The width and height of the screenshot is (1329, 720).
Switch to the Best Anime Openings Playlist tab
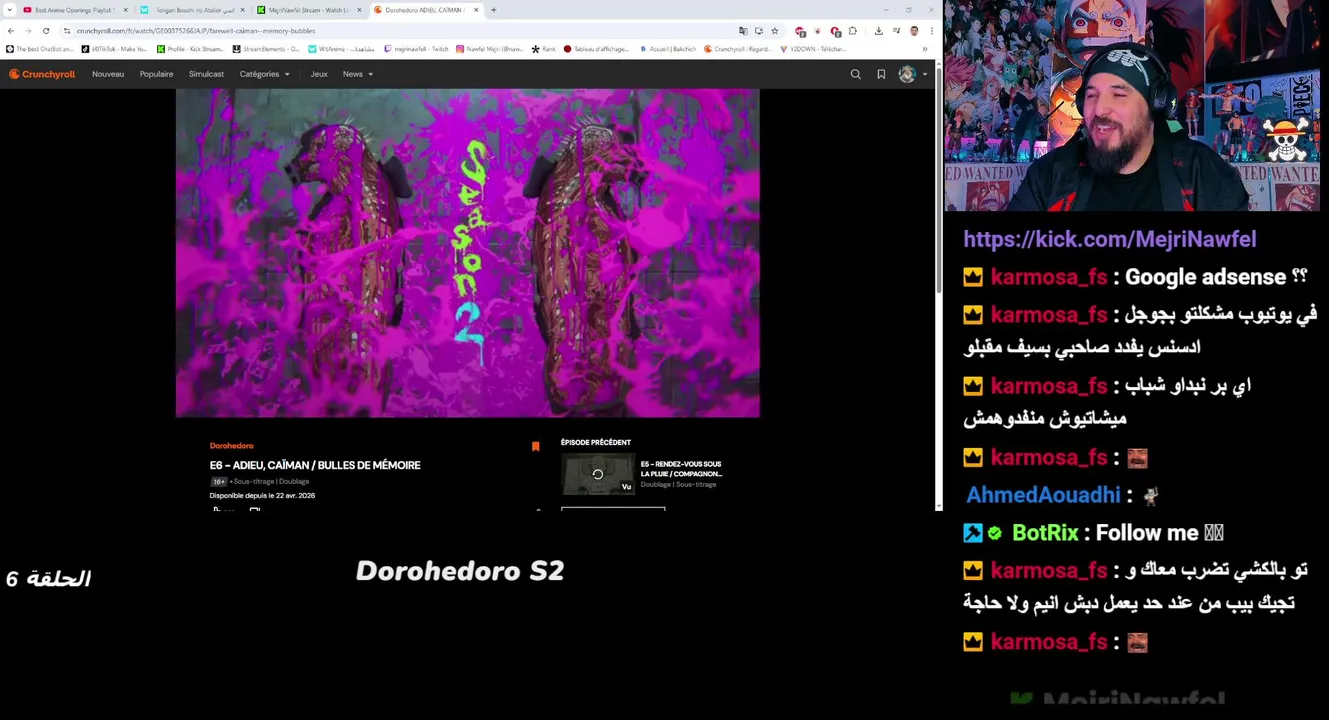[x=75, y=10]
